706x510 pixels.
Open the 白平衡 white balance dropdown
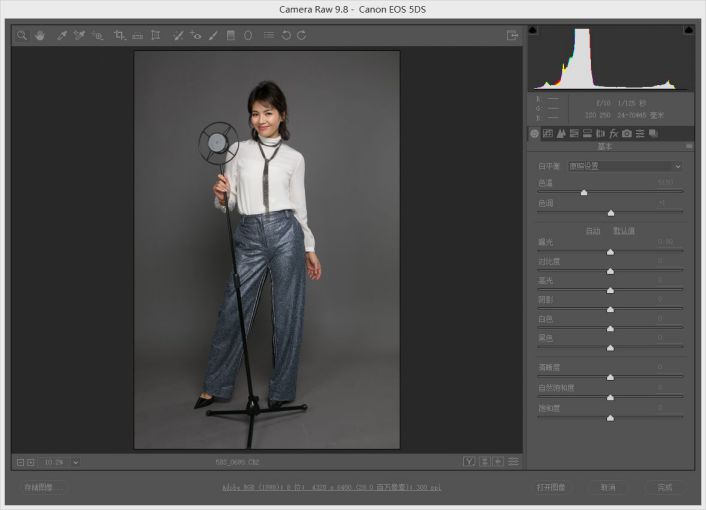(625, 166)
